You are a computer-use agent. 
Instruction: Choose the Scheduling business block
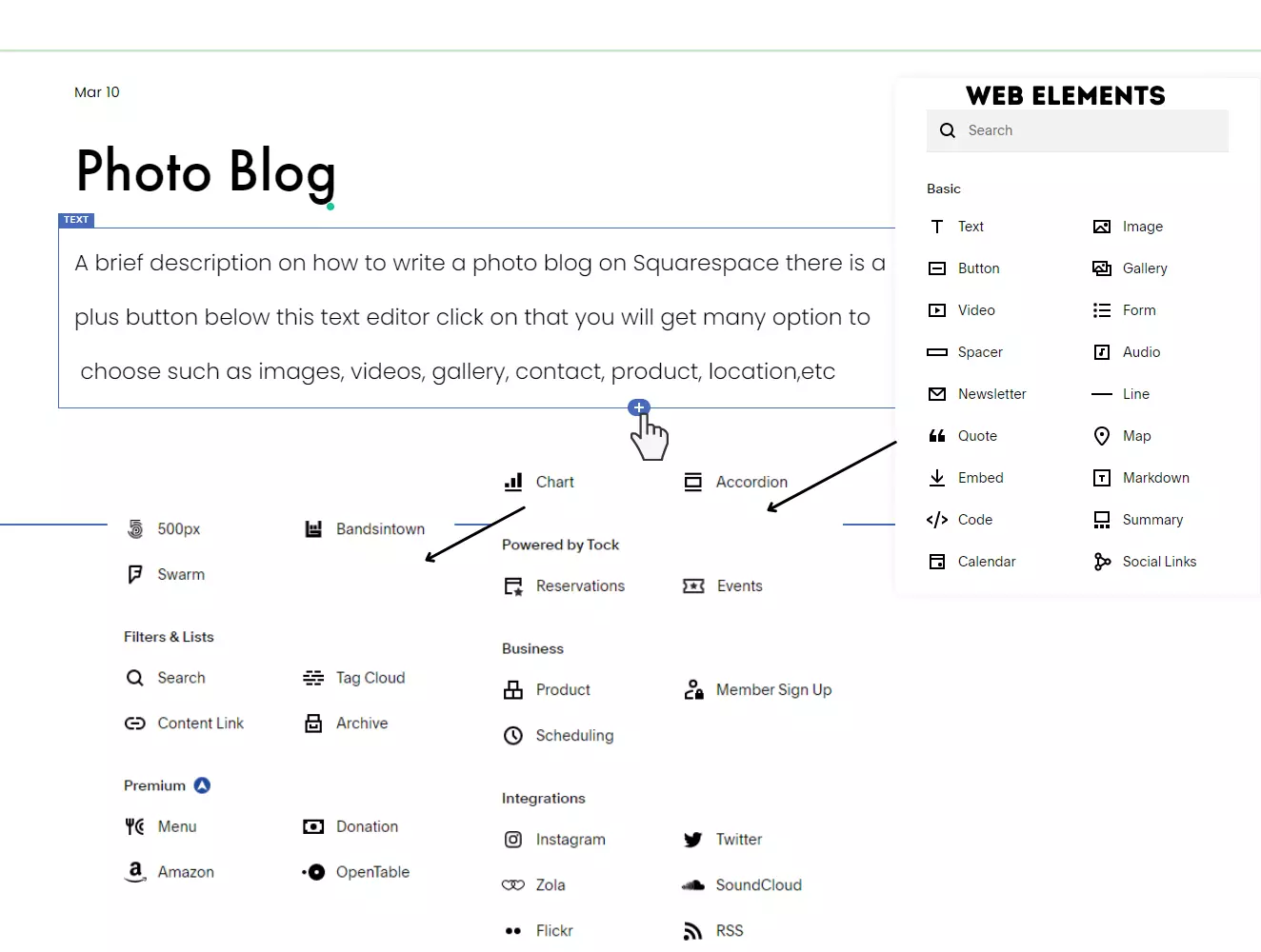coord(558,735)
